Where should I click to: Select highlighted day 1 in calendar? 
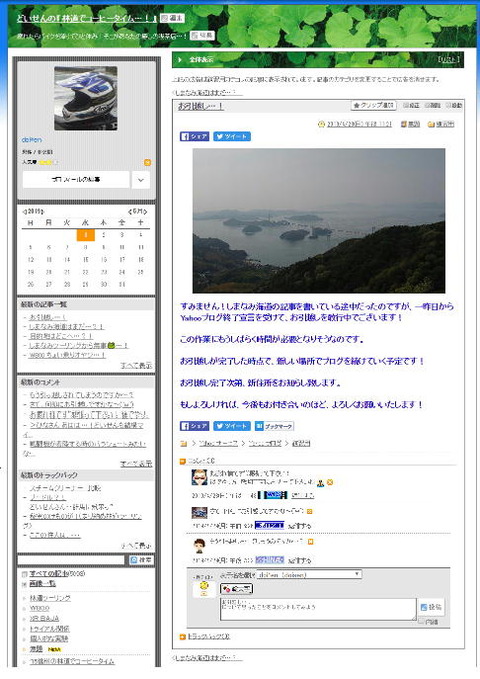point(85,235)
